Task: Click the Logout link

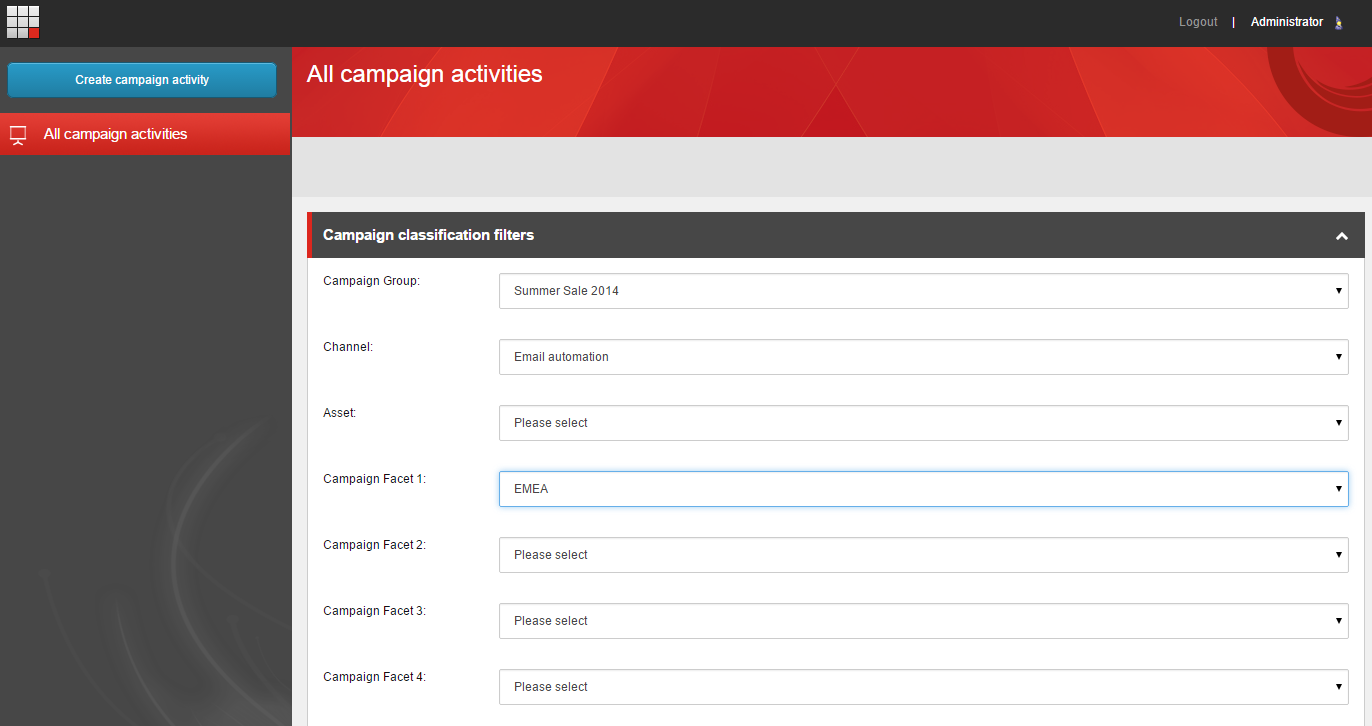Action: tap(1198, 22)
